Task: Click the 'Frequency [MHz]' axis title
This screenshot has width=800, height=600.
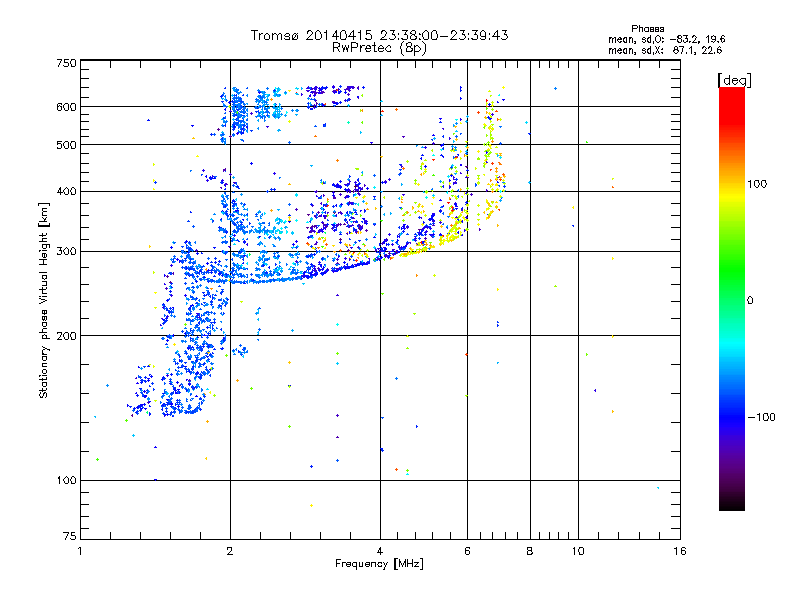Action: click(379, 564)
